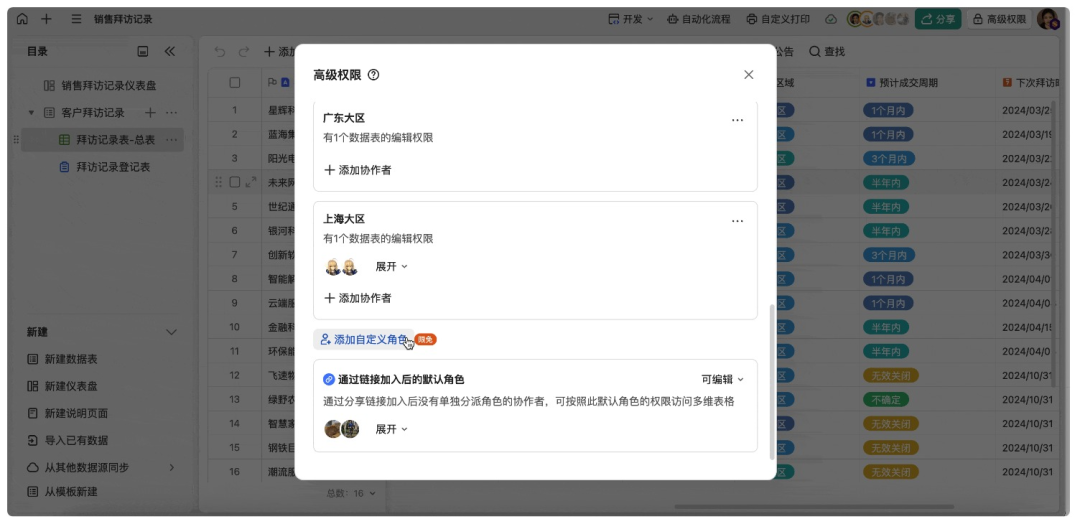Click the 不确定 tag in row 13
The height and width of the screenshot is (524, 1080).
(x=885, y=399)
